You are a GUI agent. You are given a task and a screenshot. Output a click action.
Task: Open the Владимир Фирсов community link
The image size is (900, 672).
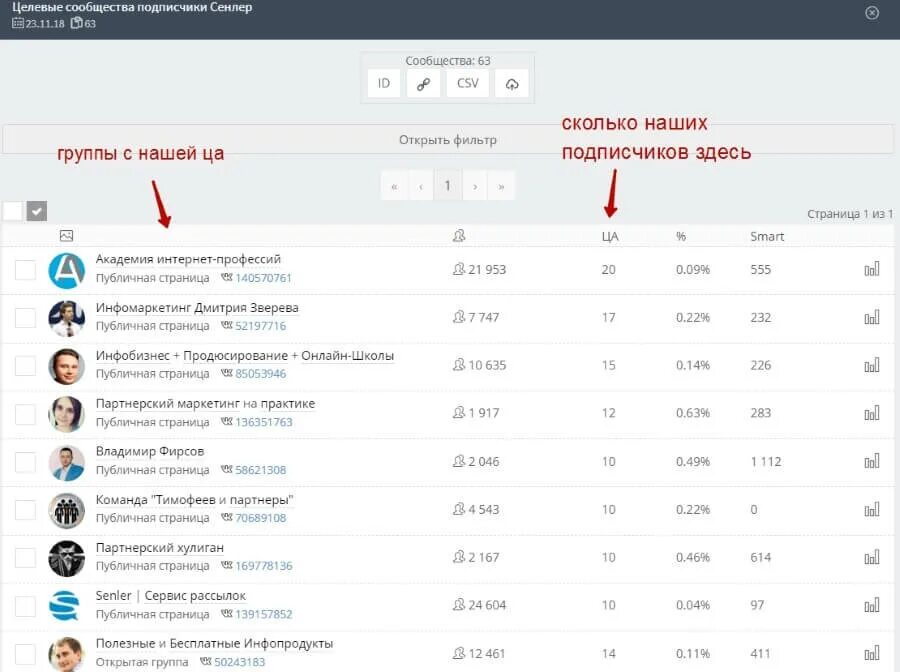click(150, 452)
